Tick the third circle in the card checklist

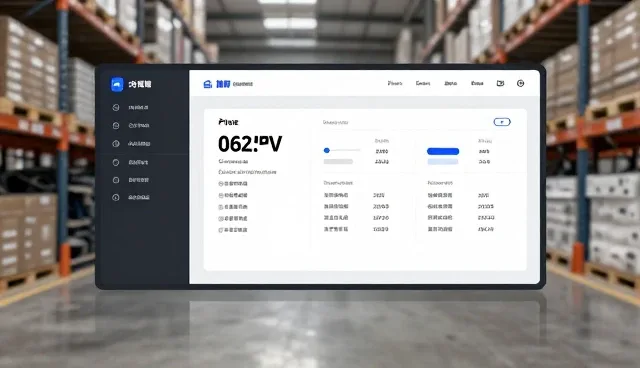[221, 207]
